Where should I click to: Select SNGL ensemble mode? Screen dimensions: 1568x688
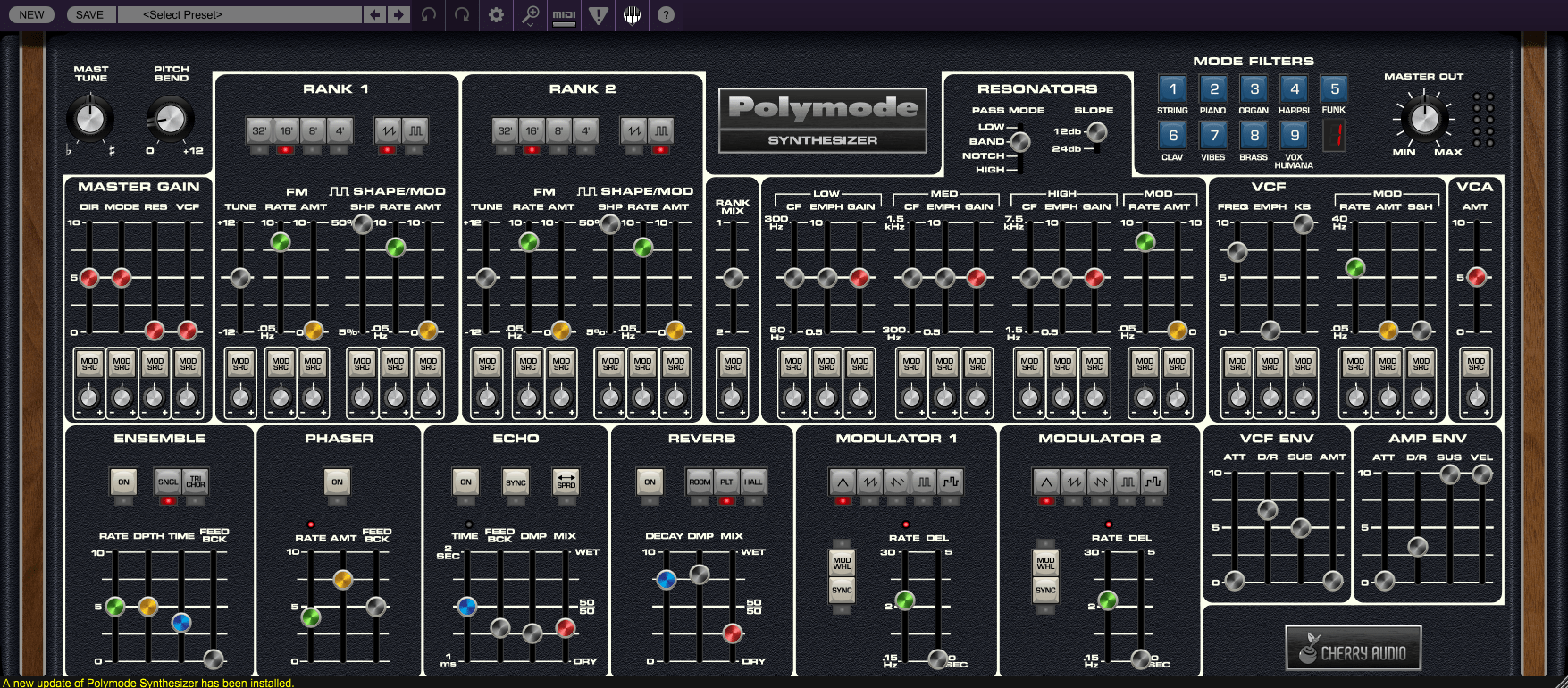[x=168, y=482]
